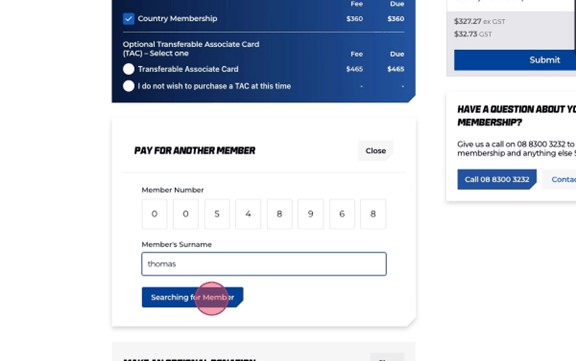Select the second member number digit box

(x=186, y=214)
